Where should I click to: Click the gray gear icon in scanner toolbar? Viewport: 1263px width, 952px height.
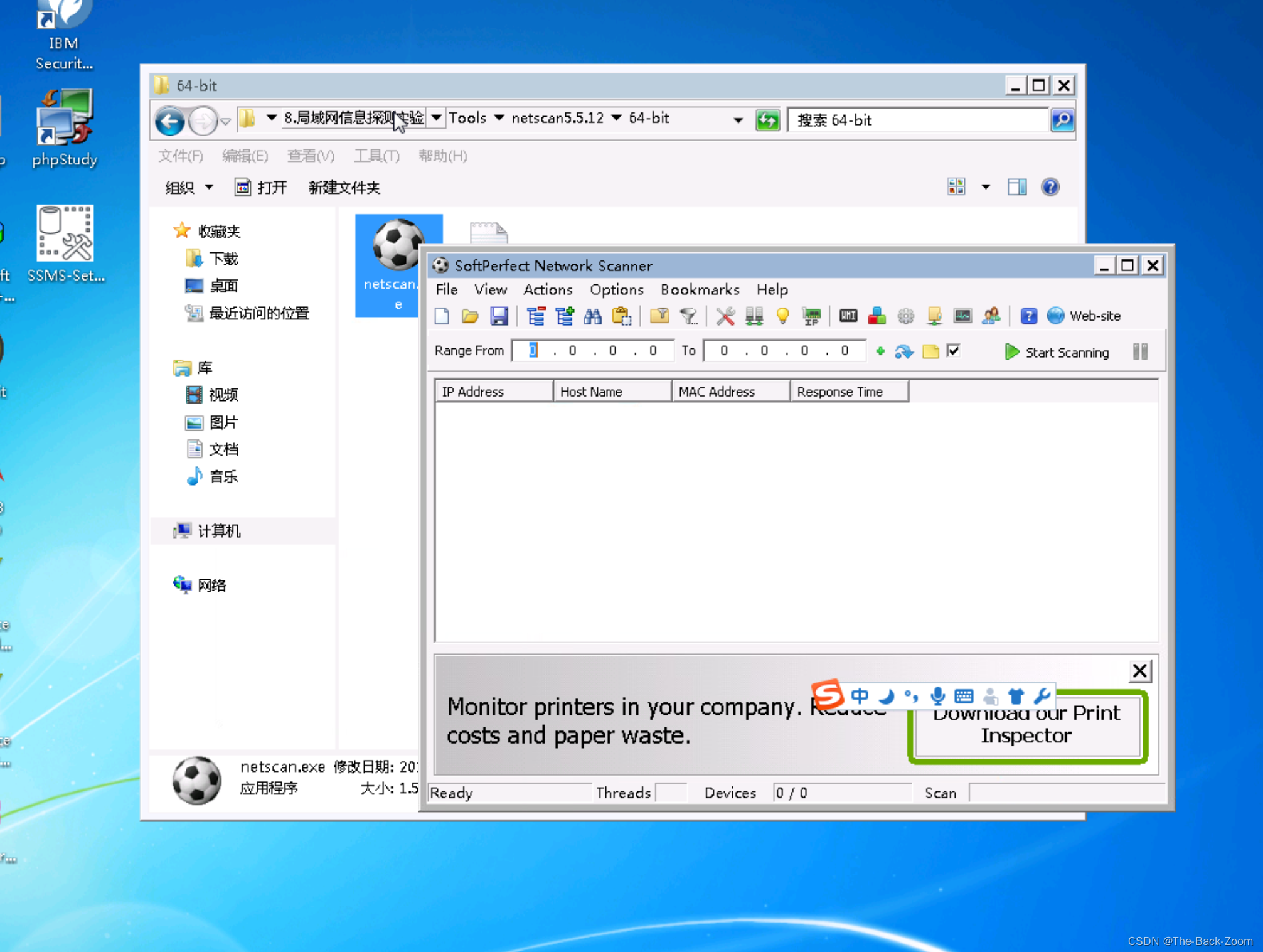[x=905, y=316]
